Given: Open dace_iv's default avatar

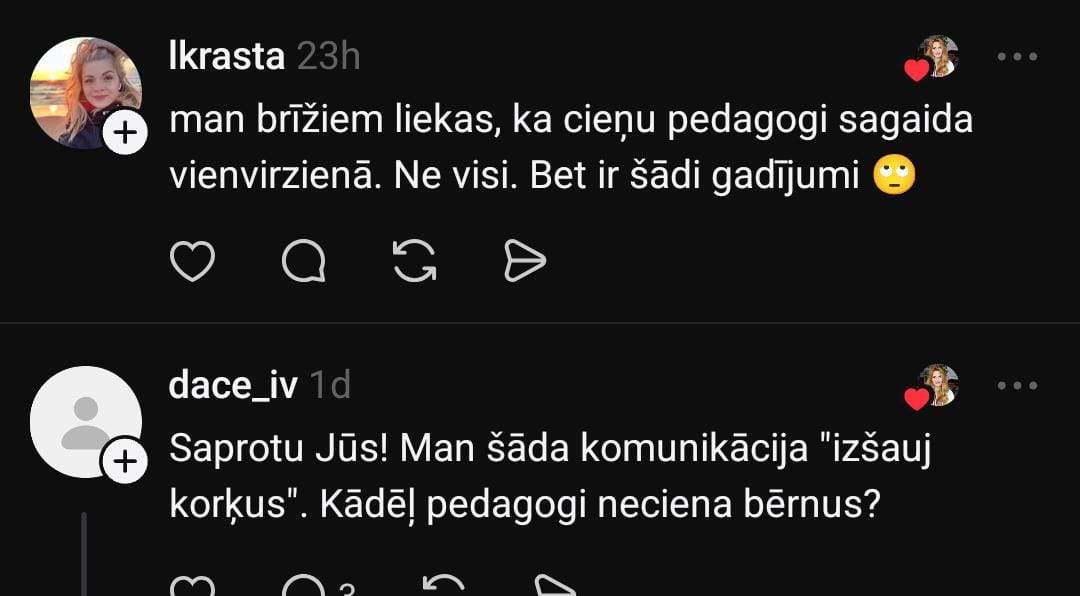Looking at the screenshot, I should 83,421.
